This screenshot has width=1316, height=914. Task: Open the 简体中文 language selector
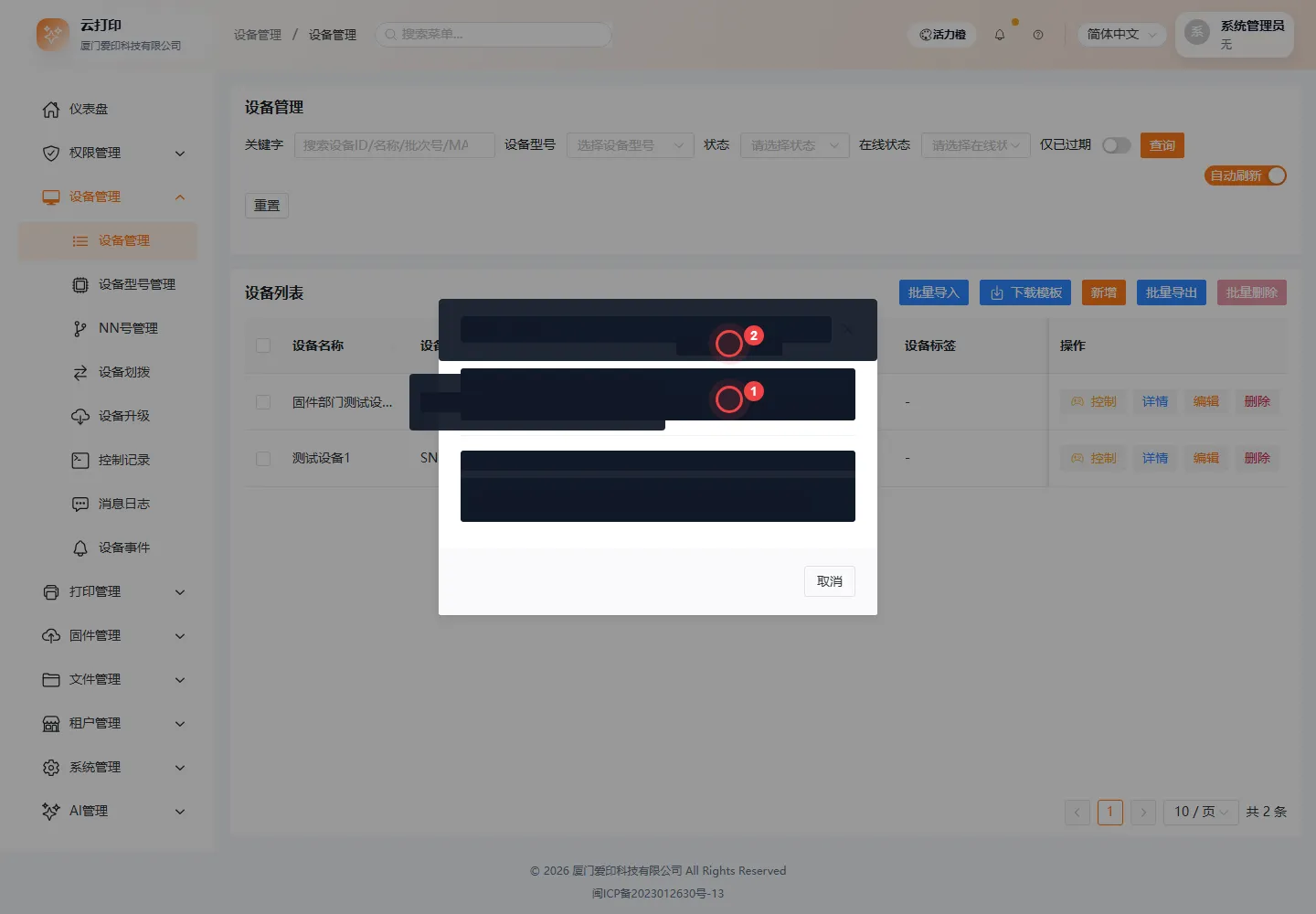1121,35
